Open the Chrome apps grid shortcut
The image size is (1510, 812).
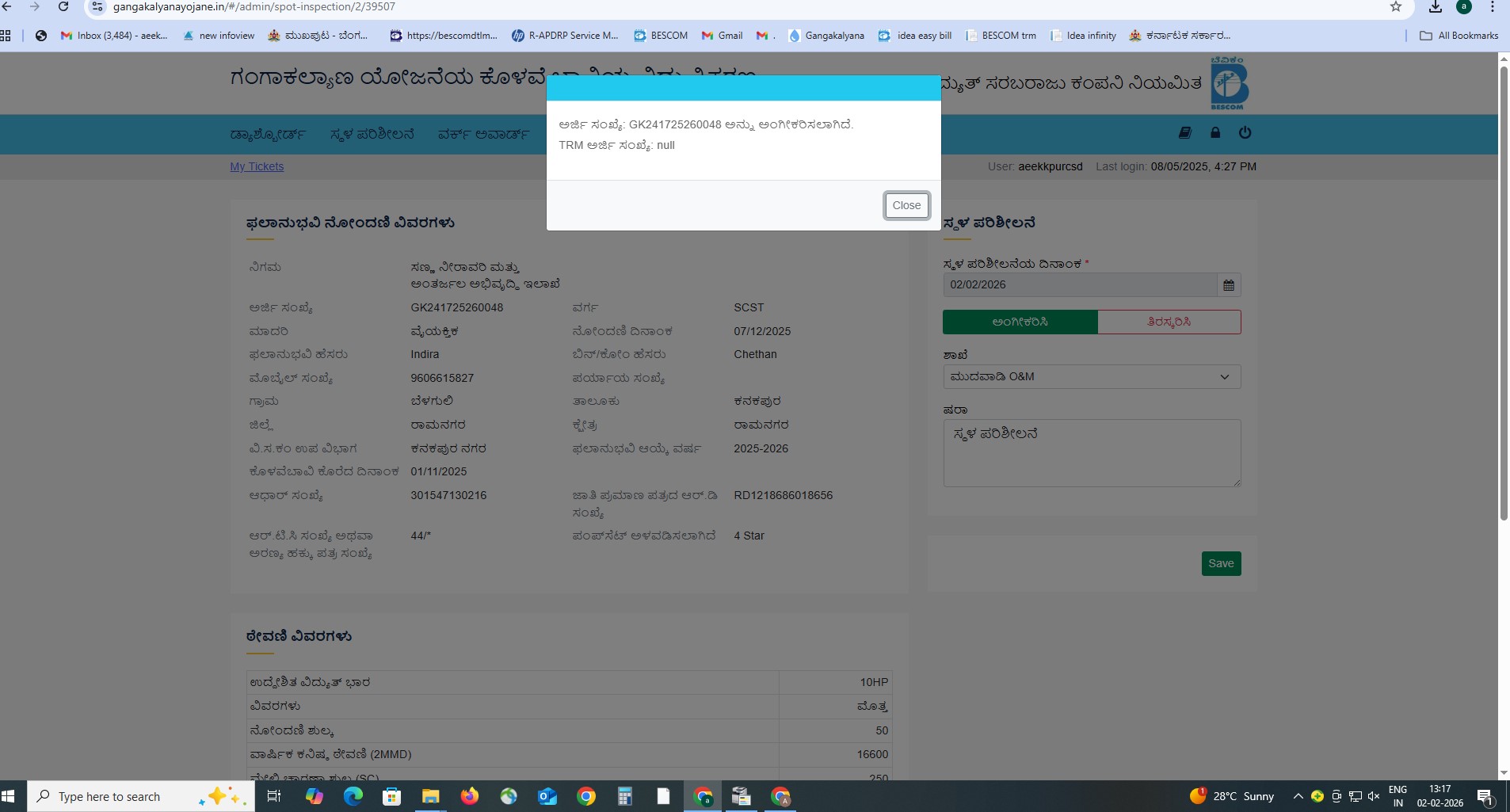pos(6,36)
